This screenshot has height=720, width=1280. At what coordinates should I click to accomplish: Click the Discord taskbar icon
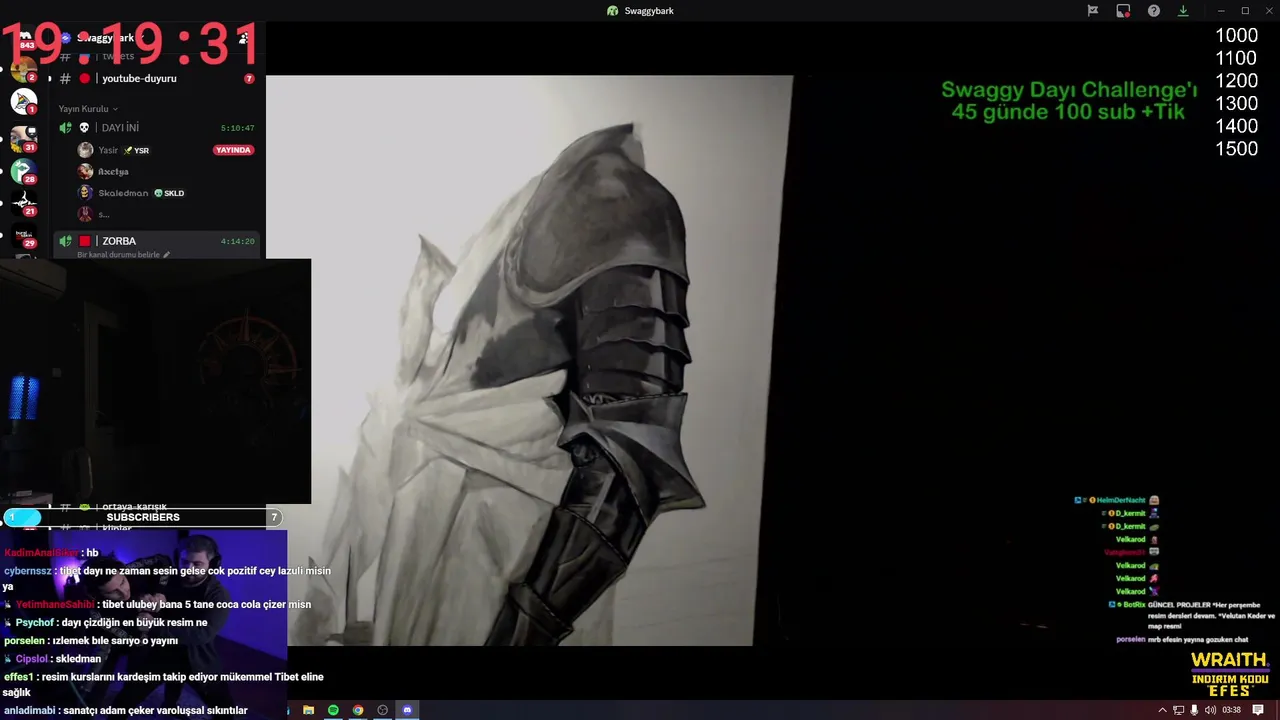pyautogui.click(x=407, y=710)
